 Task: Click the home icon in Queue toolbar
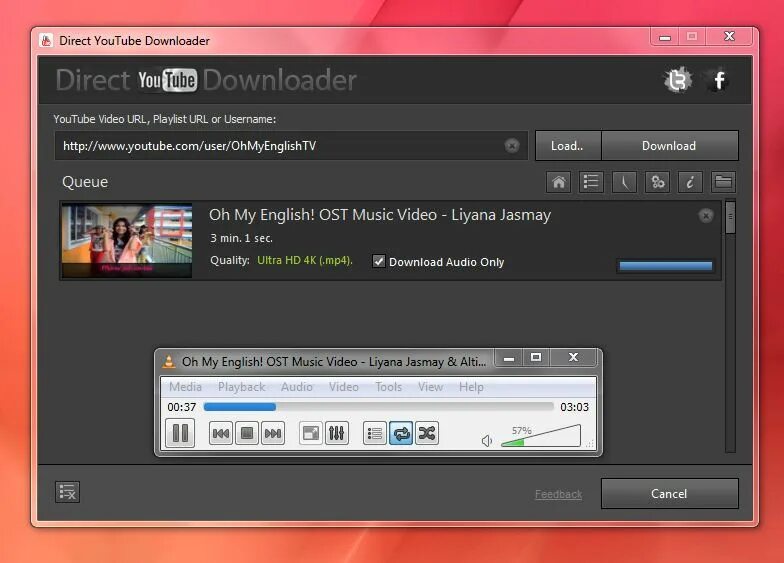tap(558, 182)
